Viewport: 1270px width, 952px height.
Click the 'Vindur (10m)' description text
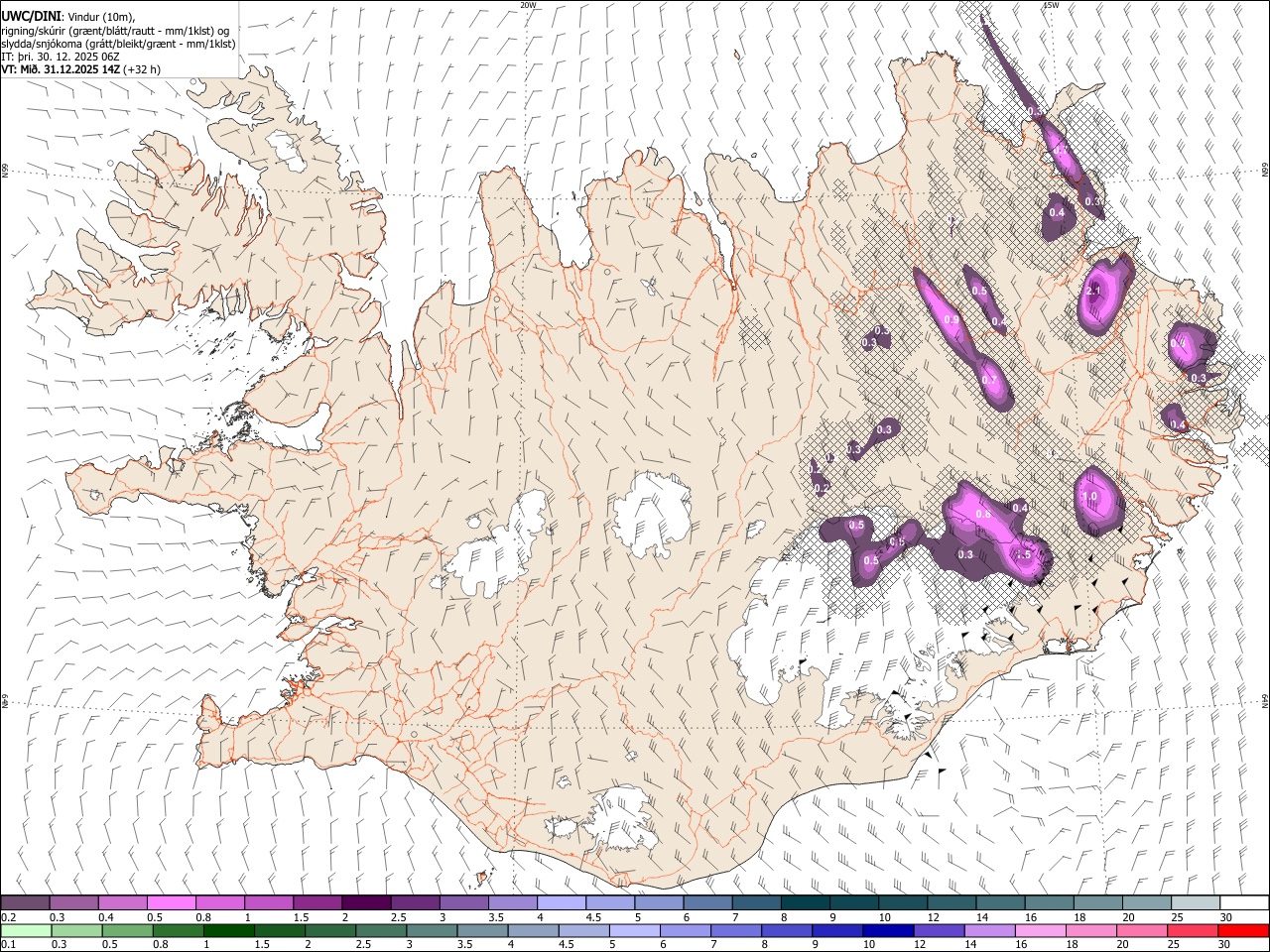(x=100, y=17)
